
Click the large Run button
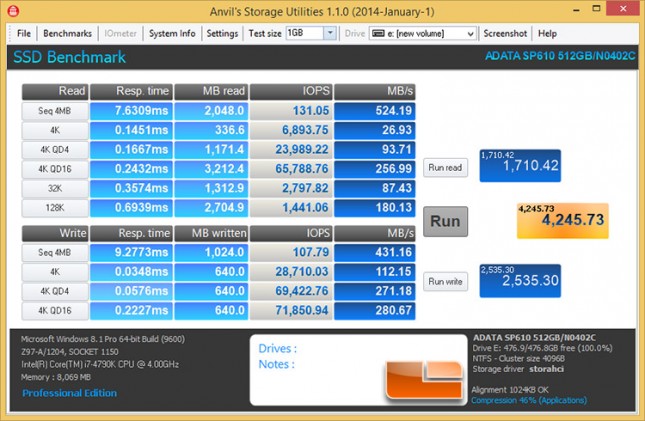coord(445,221)
